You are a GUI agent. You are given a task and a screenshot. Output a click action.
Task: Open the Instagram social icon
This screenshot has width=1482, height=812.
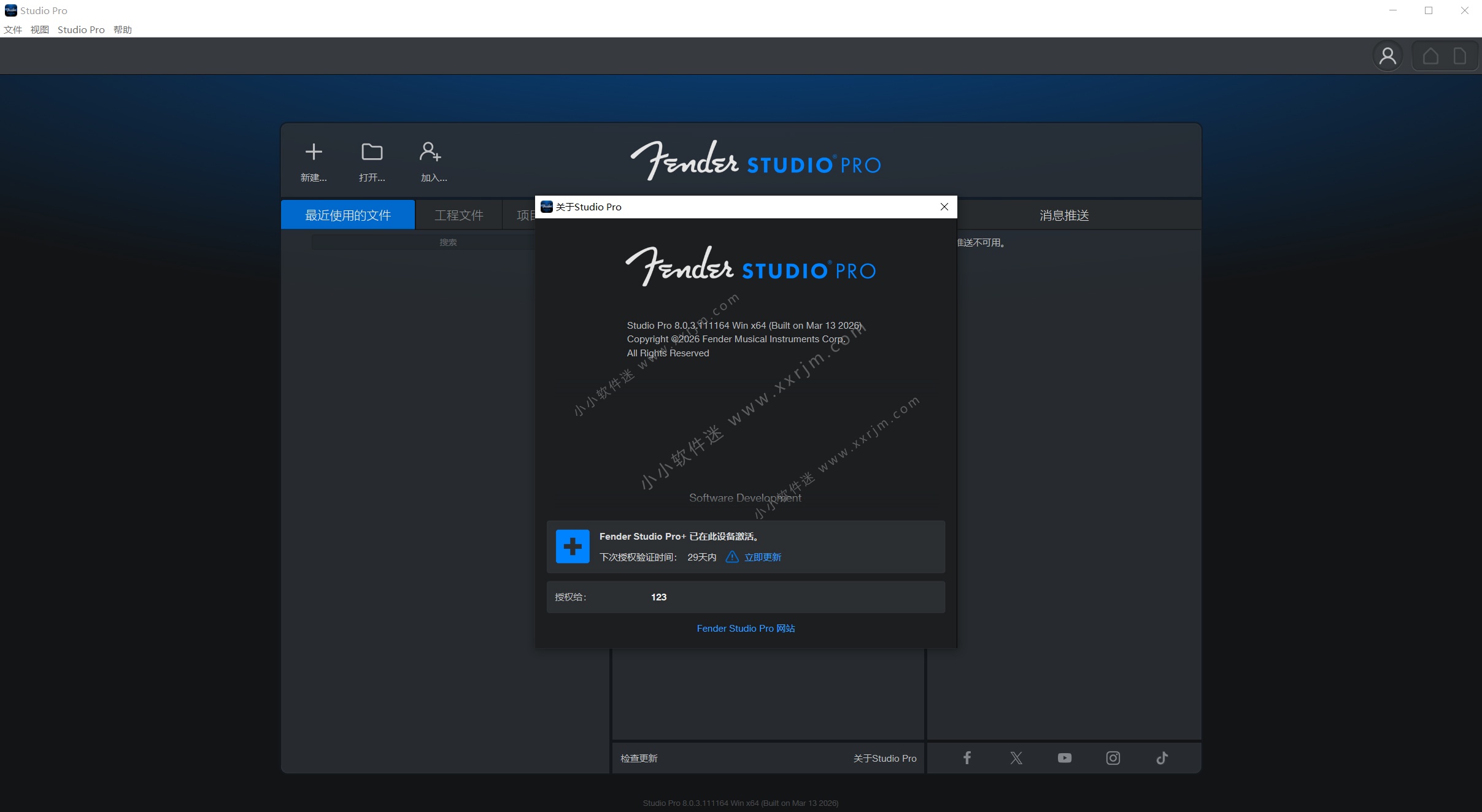1113,758
